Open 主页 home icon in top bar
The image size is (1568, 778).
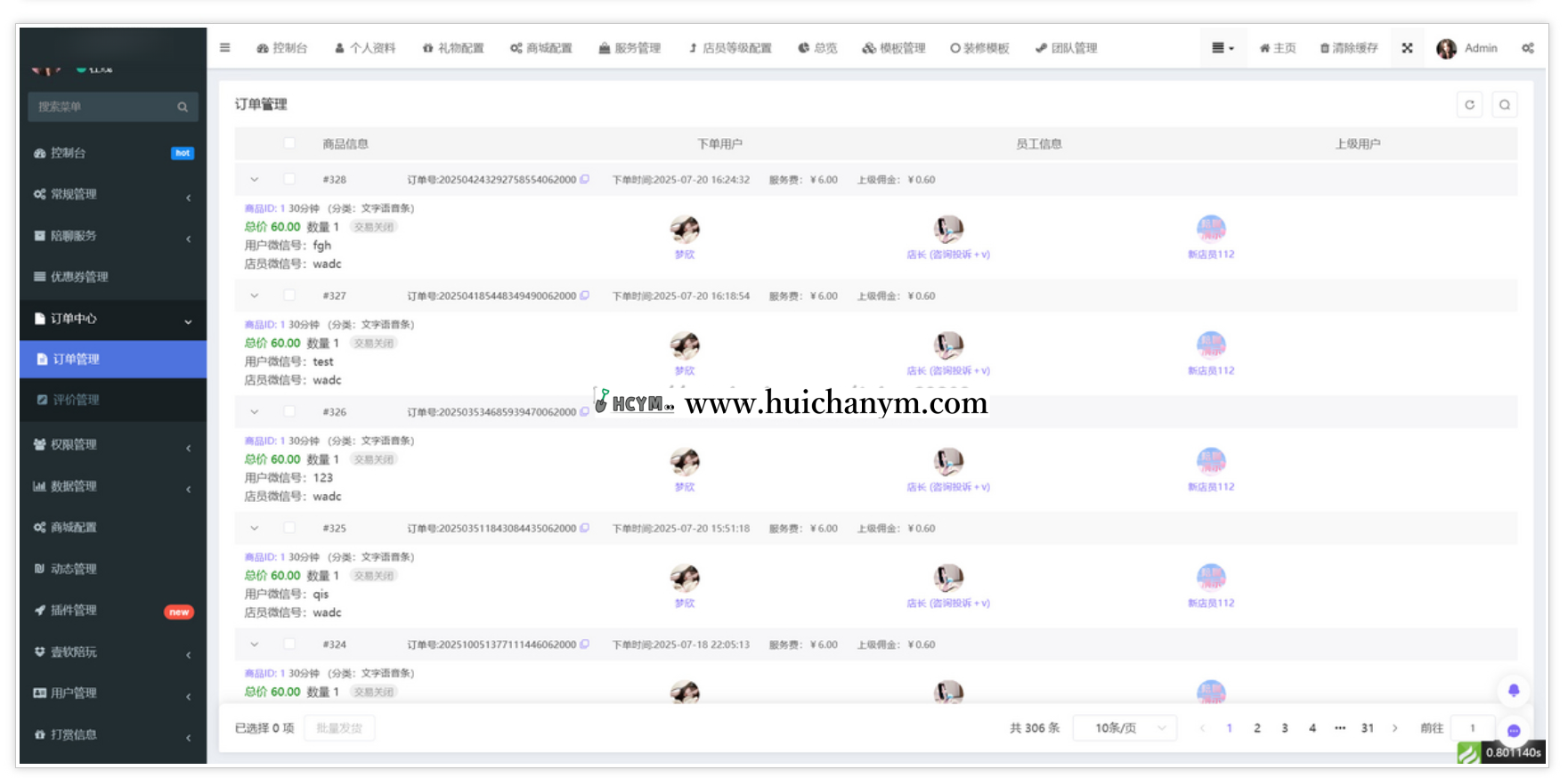click(x=1278, y=48)
